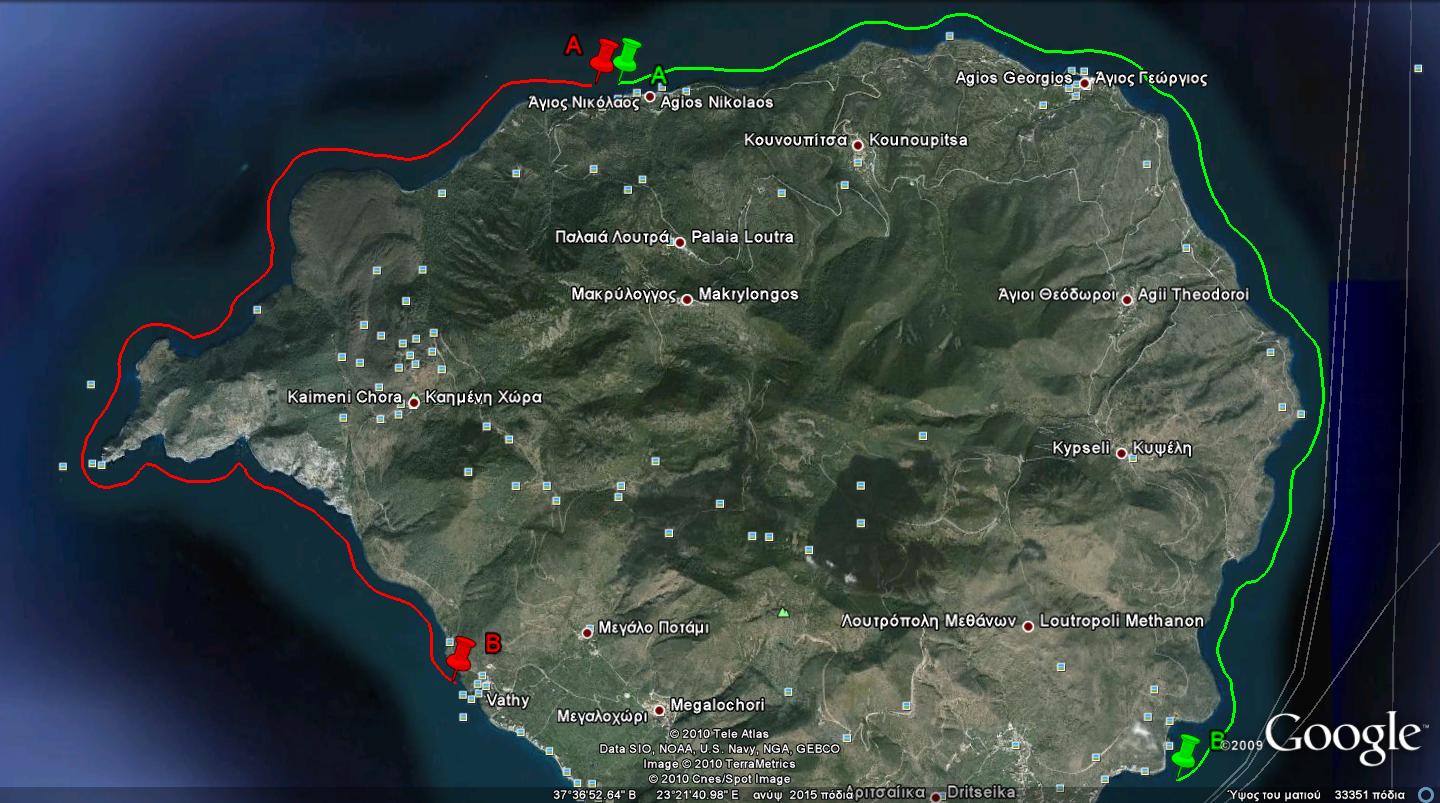Open the Agii Theodoroi place marker
Screen dimensions: 1440x803
[1127, 299]
